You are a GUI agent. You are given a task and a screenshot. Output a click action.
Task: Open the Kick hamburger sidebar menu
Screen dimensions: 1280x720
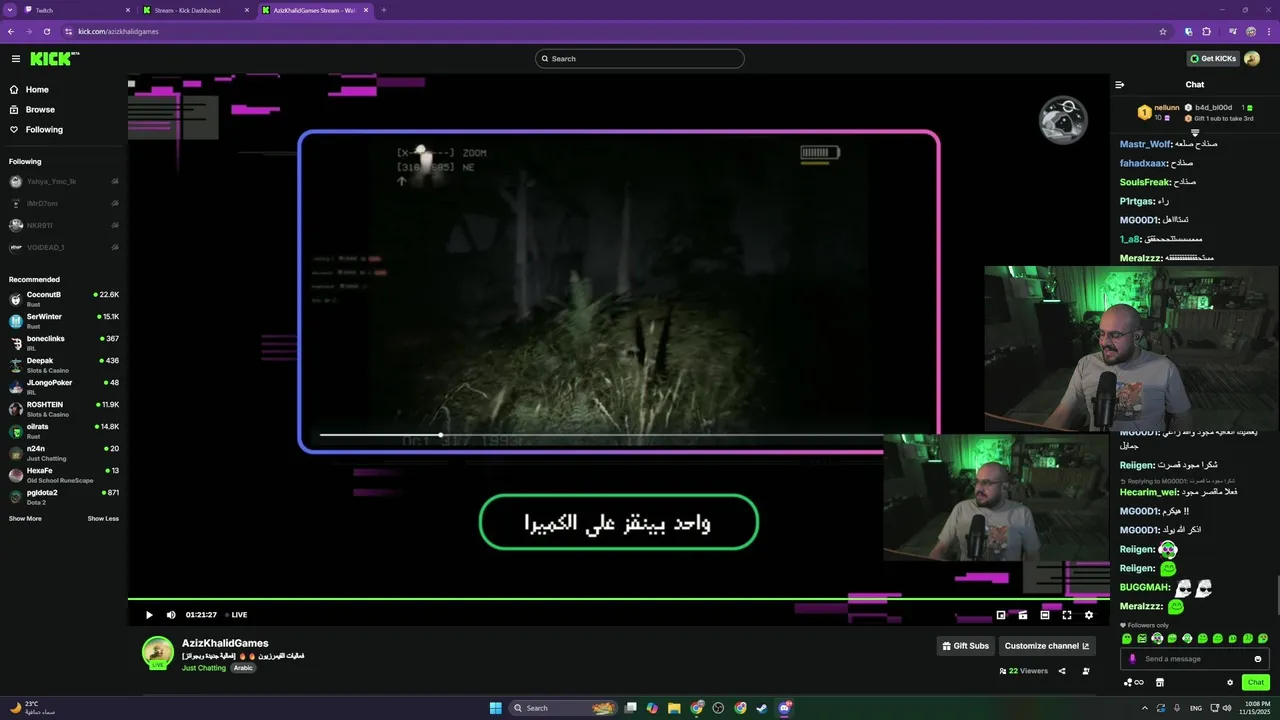(15, 59)
